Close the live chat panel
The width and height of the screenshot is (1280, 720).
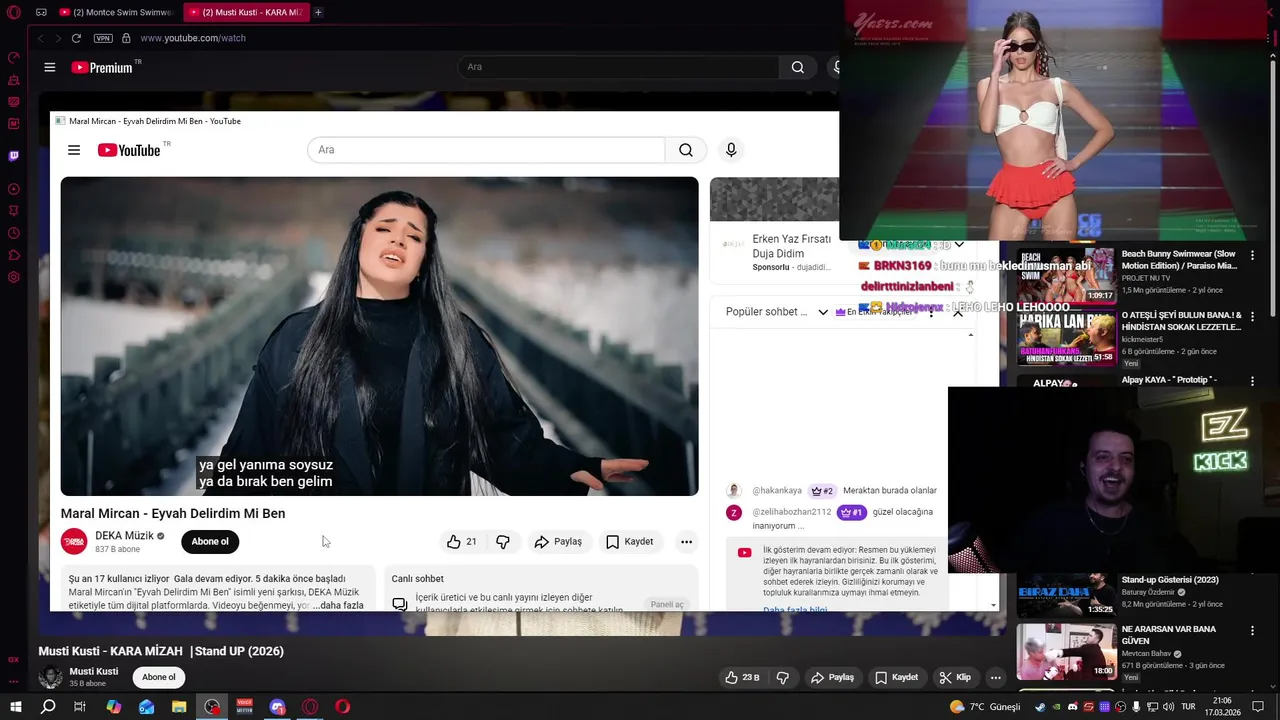(x=957, y=313)
